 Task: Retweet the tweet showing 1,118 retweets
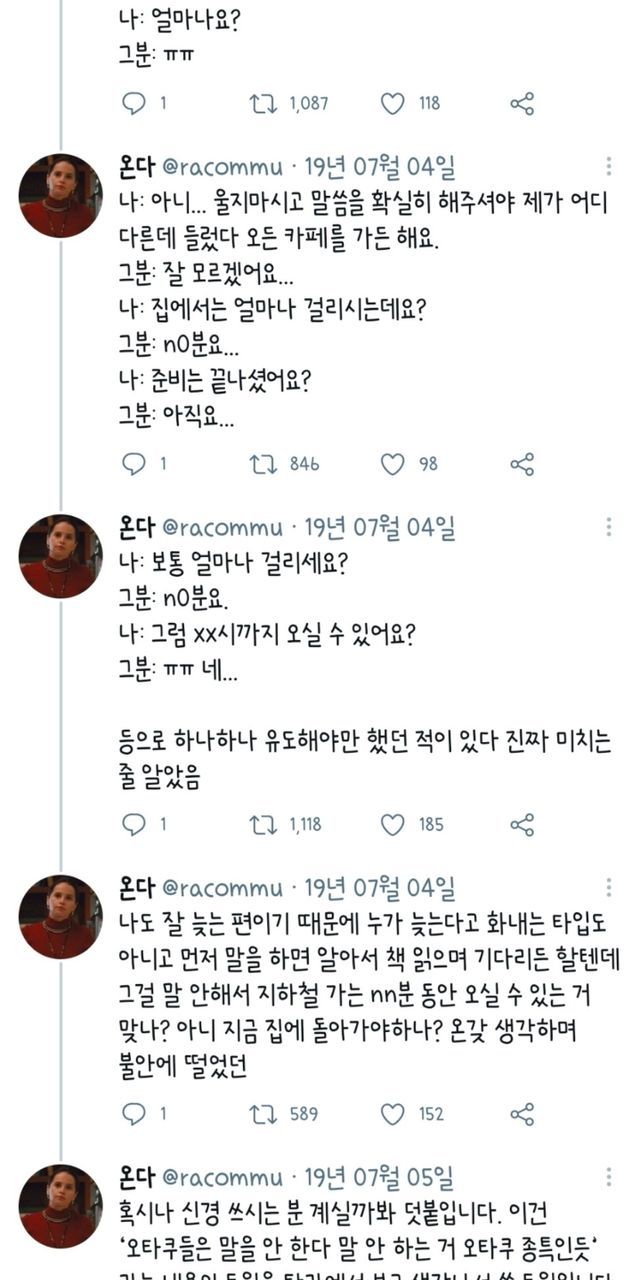pos(261,825)
